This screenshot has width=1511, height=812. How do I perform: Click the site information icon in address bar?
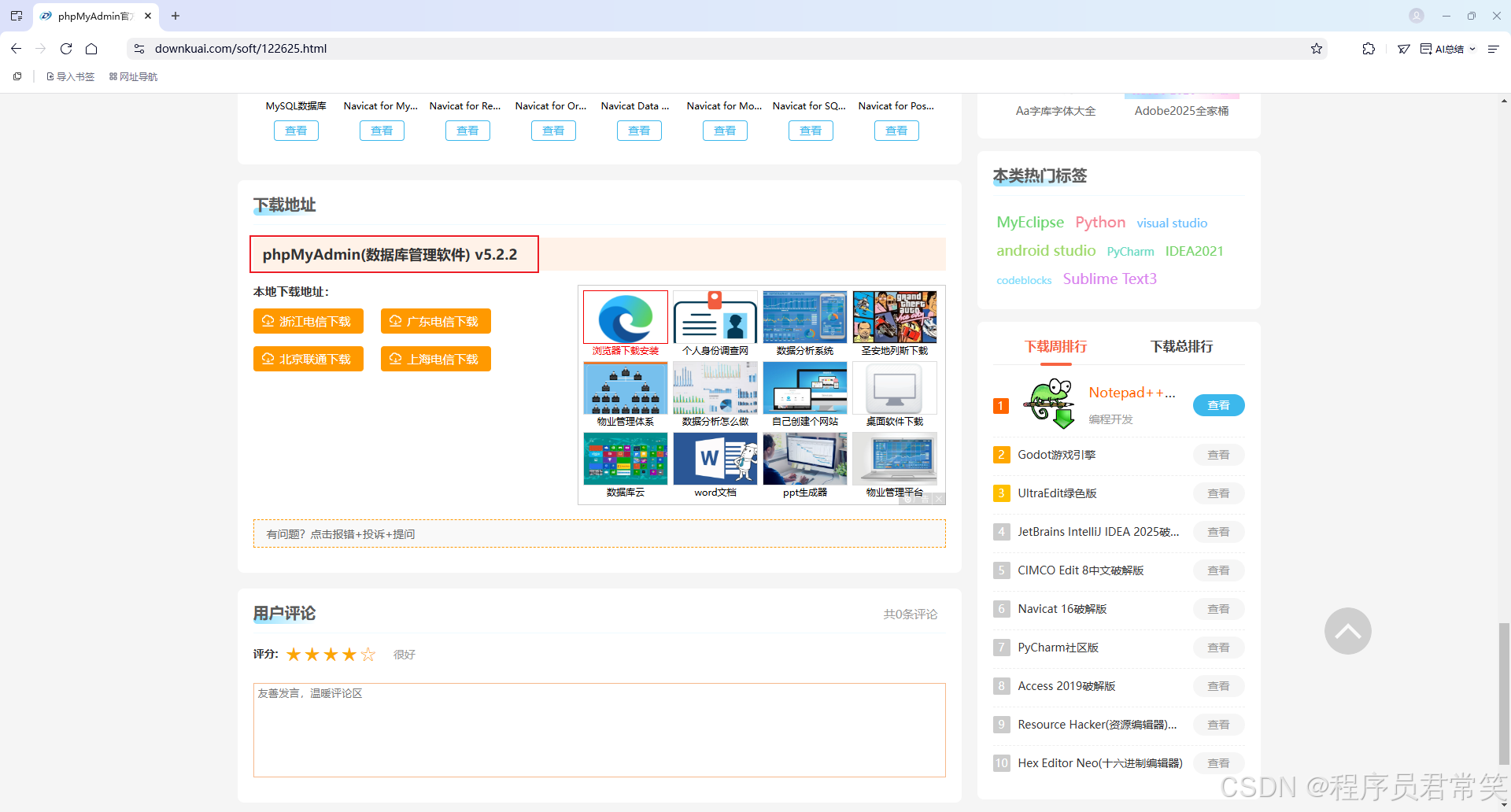click(x=139, y=49)
